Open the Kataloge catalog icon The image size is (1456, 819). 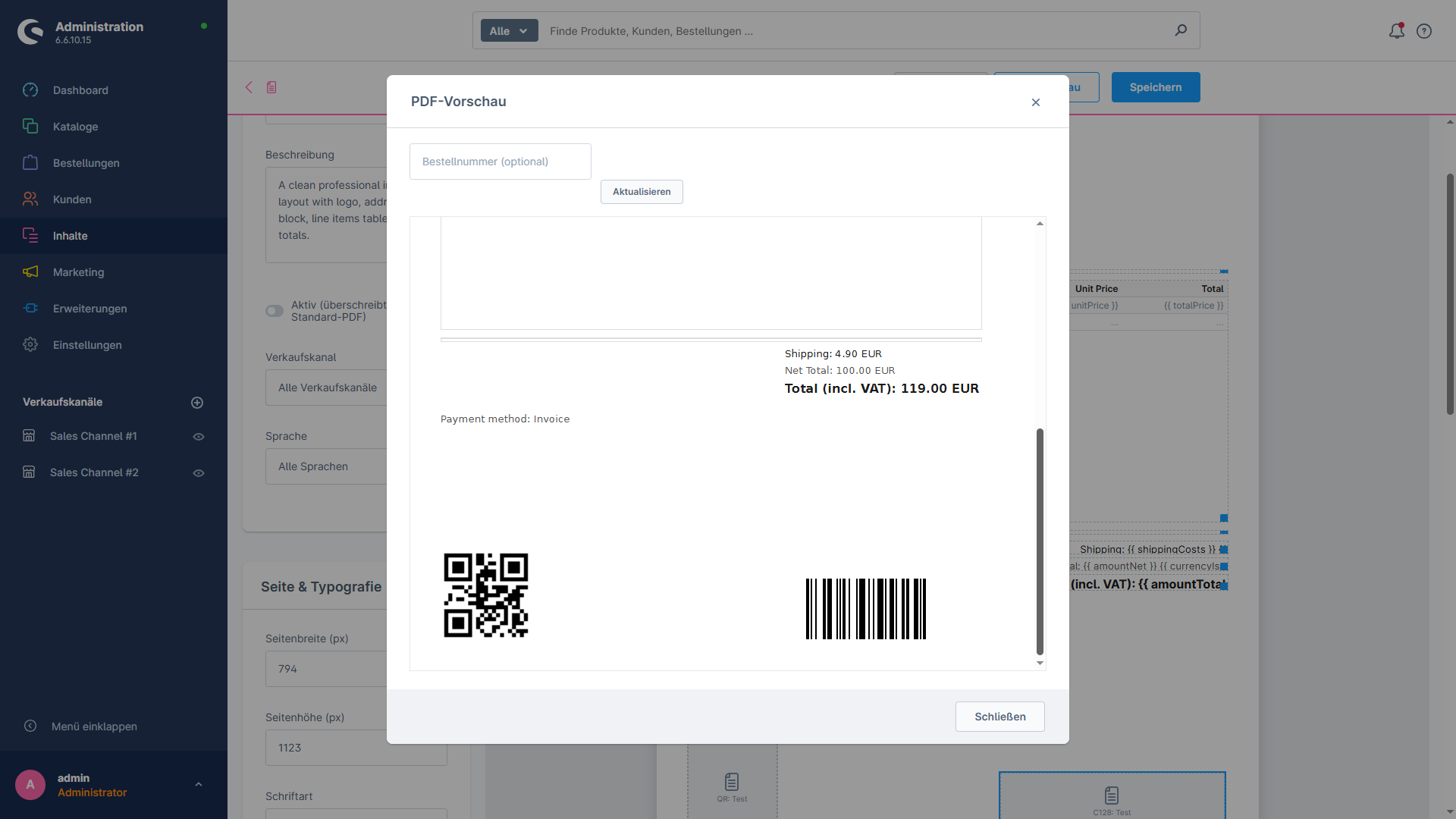click(30, 127)
